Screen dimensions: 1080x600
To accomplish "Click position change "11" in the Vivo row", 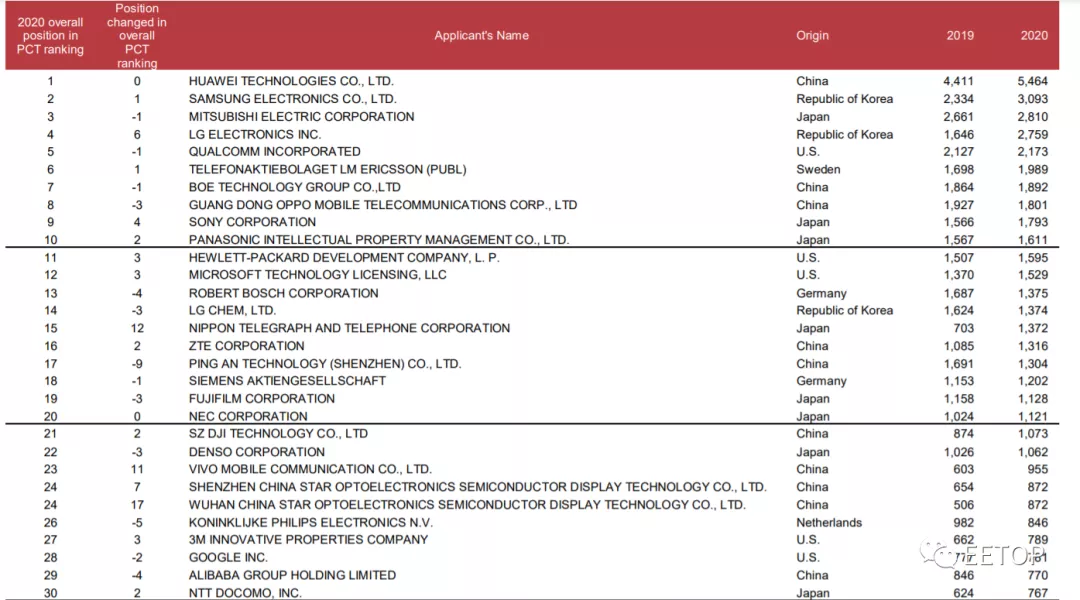I will click(x=137, y=470).
